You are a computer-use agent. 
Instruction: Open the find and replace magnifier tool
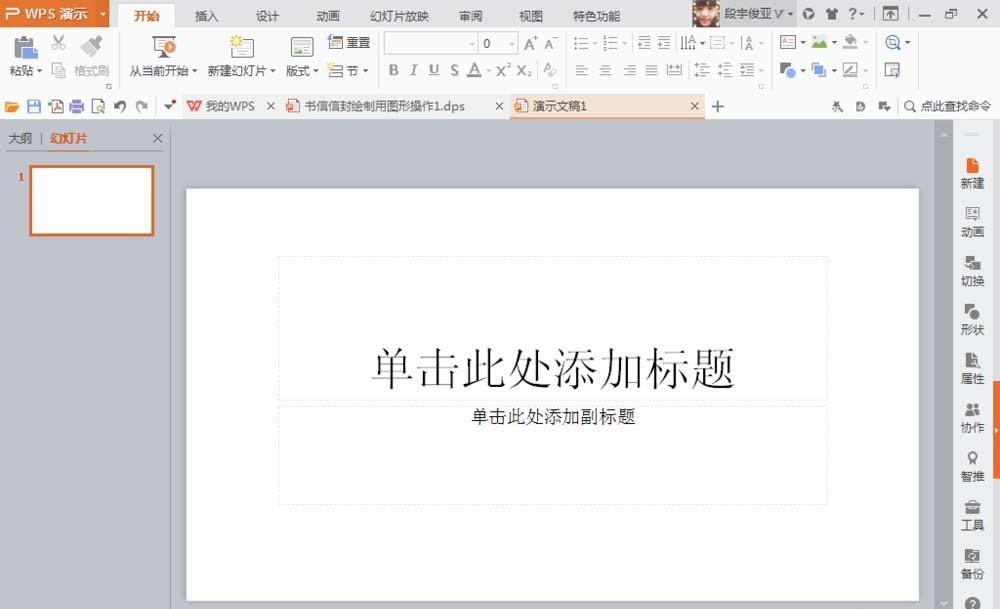coord(893,43)
